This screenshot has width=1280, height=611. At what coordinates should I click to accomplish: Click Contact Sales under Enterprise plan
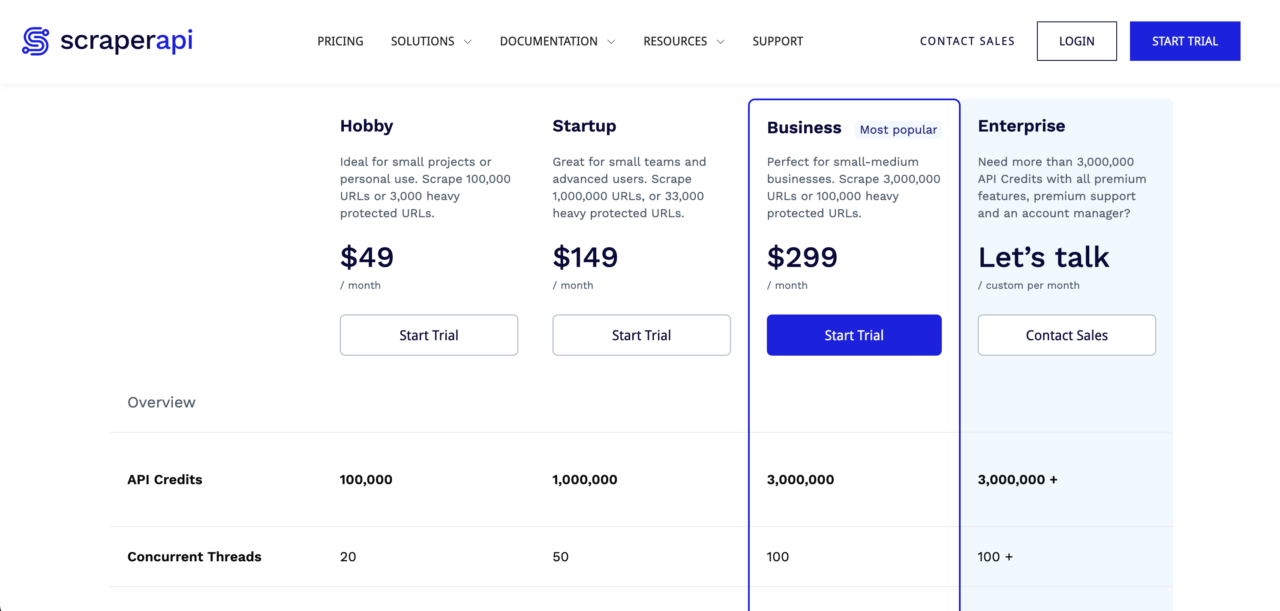pyautogui.click(x=1066, y=335)
